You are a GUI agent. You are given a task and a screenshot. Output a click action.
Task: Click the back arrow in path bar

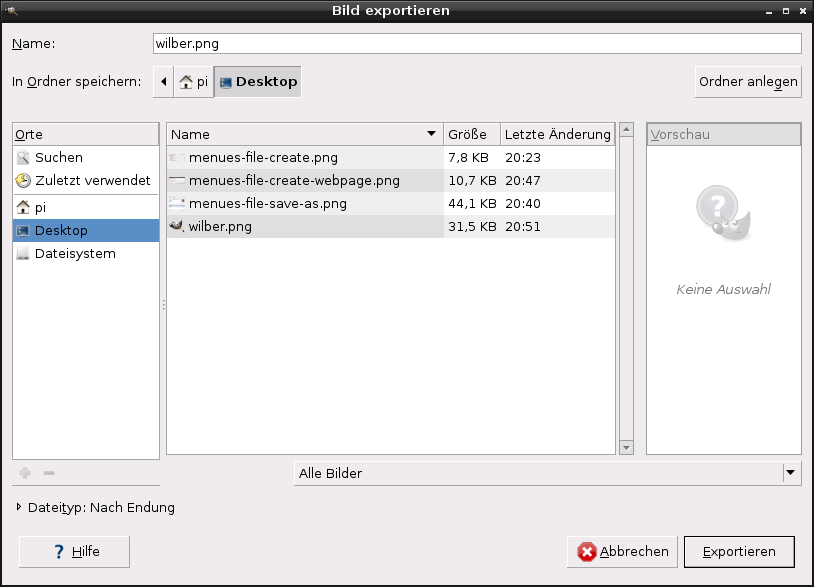(x=163, y=82)
